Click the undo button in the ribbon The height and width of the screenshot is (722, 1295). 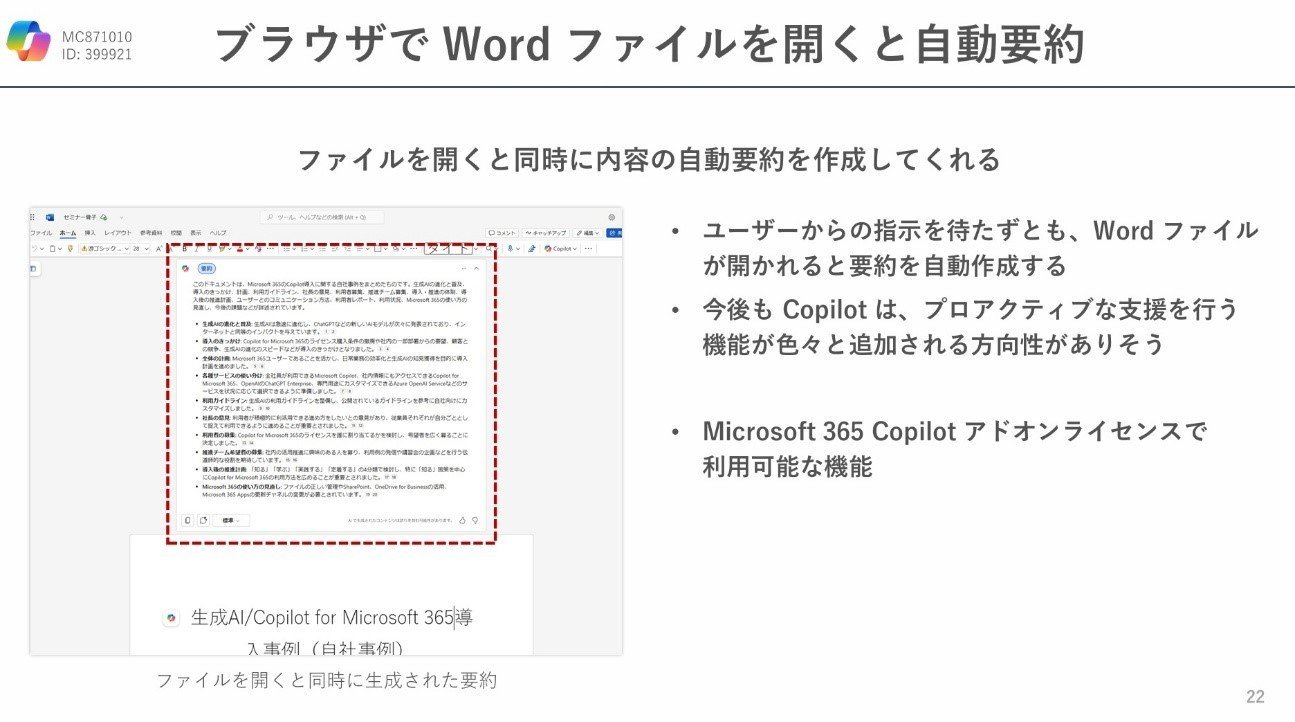pyautogui.click(x=35, y=248)
